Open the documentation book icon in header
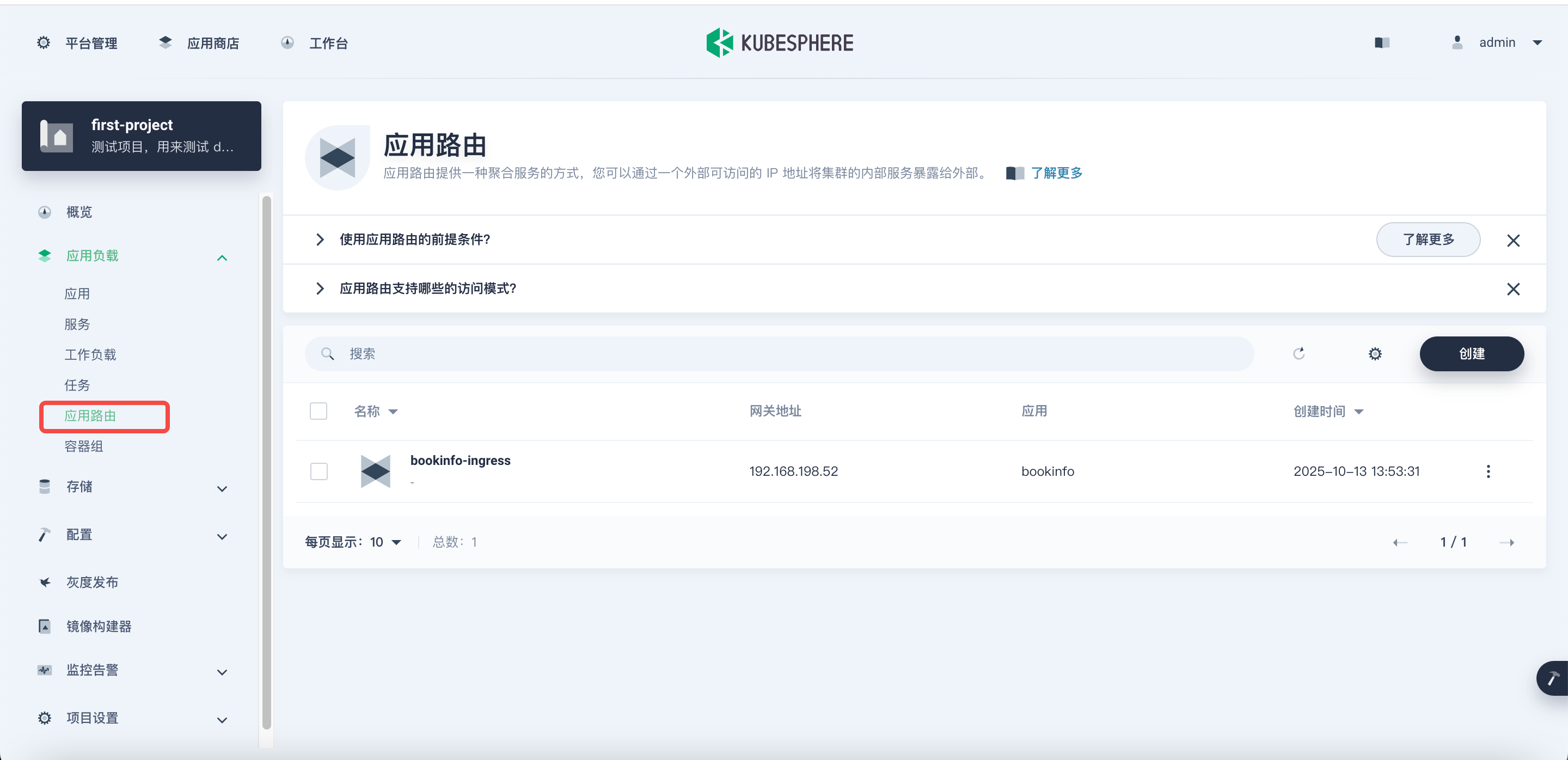The height and width of the screenshot is (760, 1568). click(1382, 42)
